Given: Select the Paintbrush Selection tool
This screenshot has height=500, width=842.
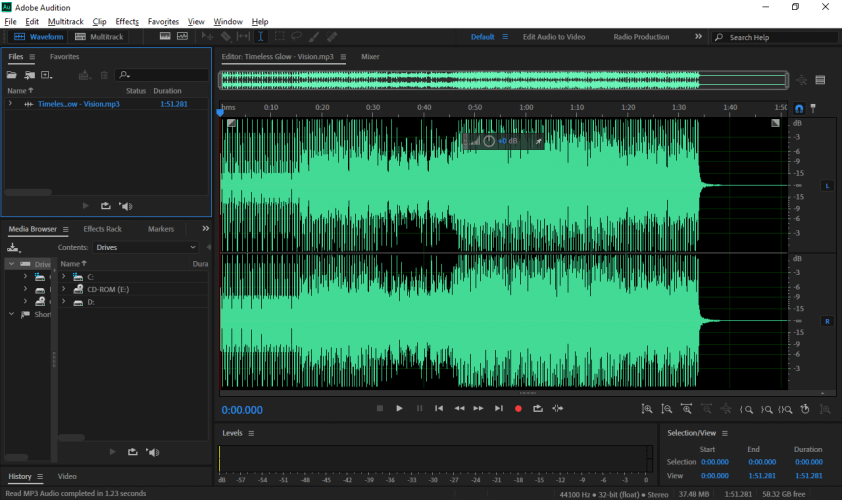Looking at the screenshot, I should pos(314,37).
